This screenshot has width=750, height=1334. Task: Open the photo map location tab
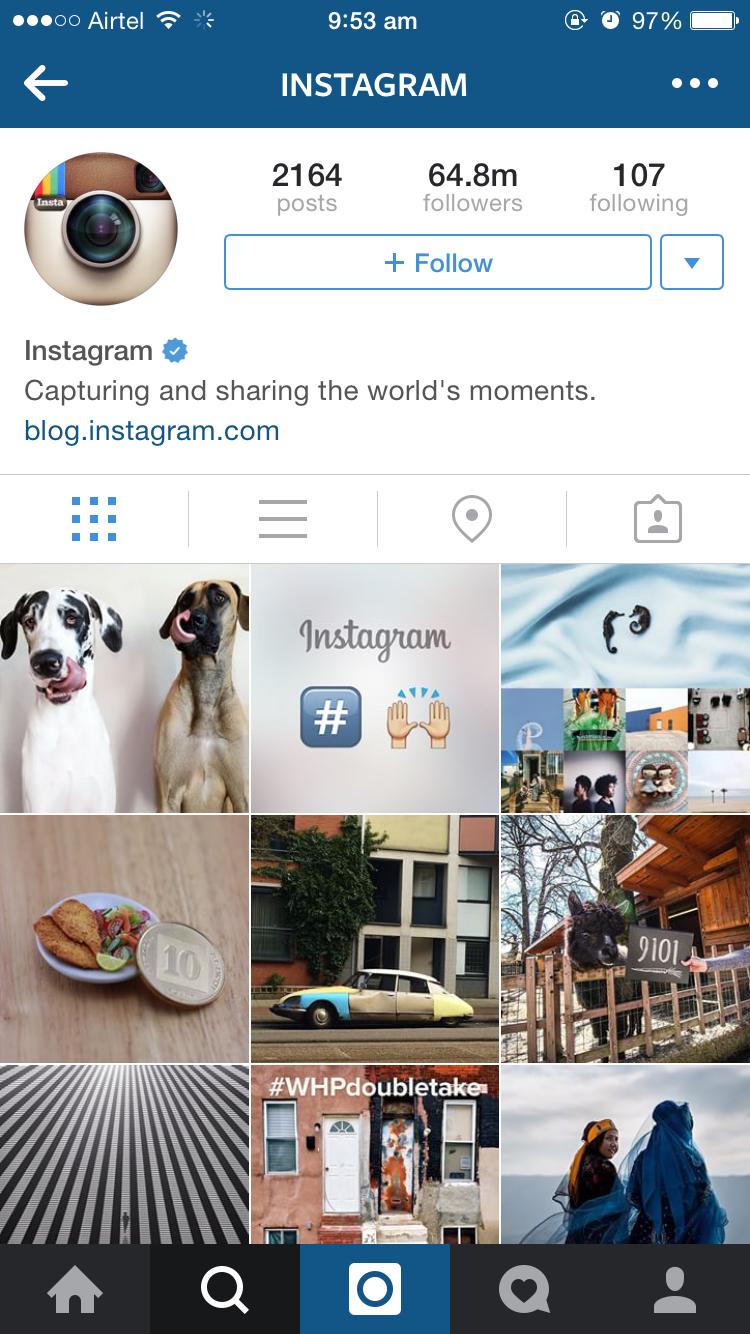tap(472, 519)
